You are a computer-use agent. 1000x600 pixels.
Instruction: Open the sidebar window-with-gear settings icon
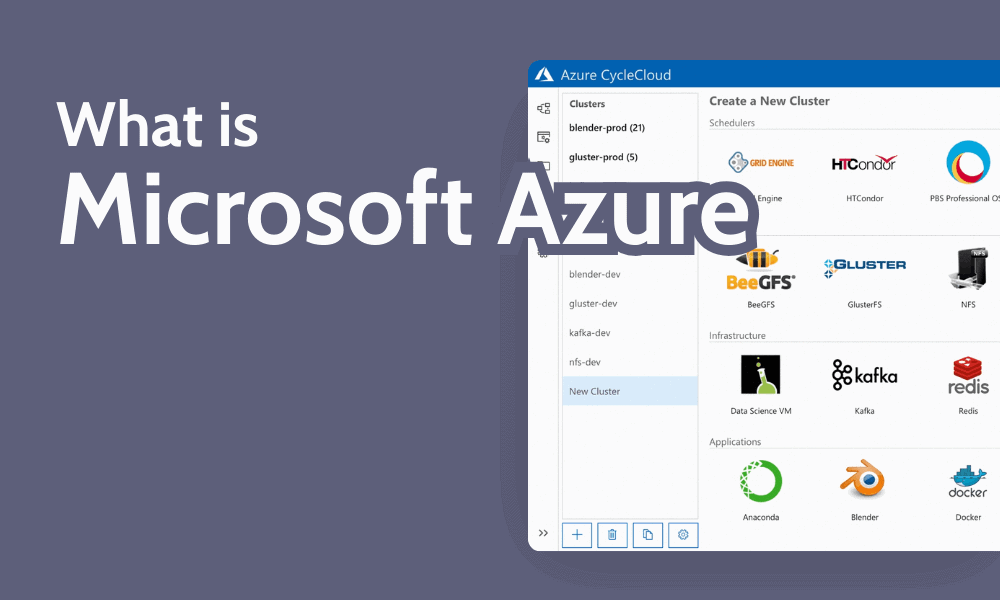click(543, 137)
